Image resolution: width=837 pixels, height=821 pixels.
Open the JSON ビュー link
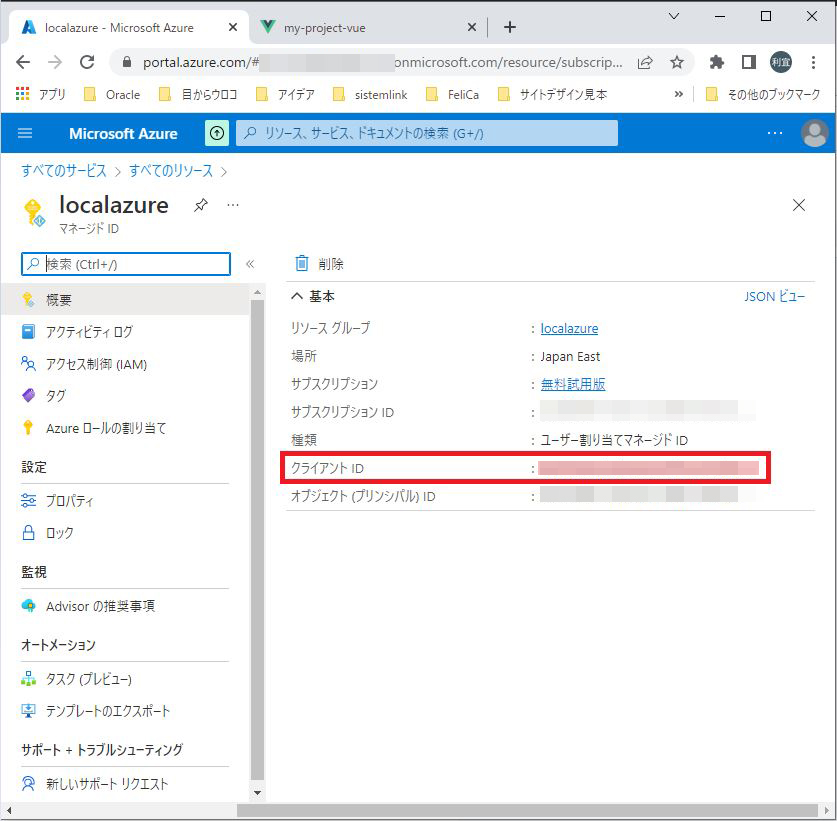pyautogui.click(x=775, y=297)
